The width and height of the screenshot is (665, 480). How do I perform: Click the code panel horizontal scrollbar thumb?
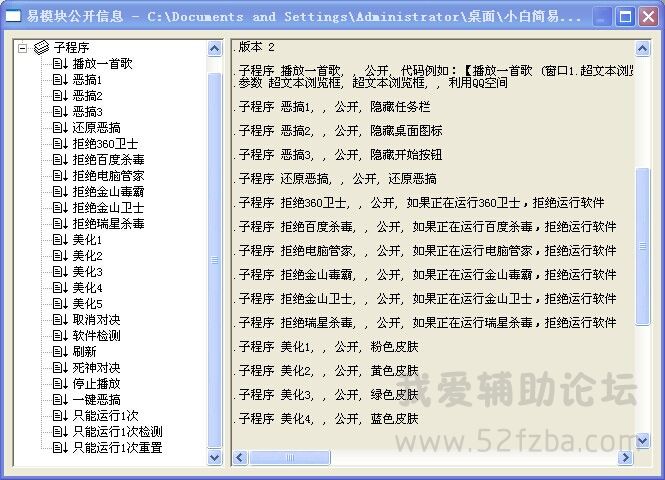tap(290, 458)
